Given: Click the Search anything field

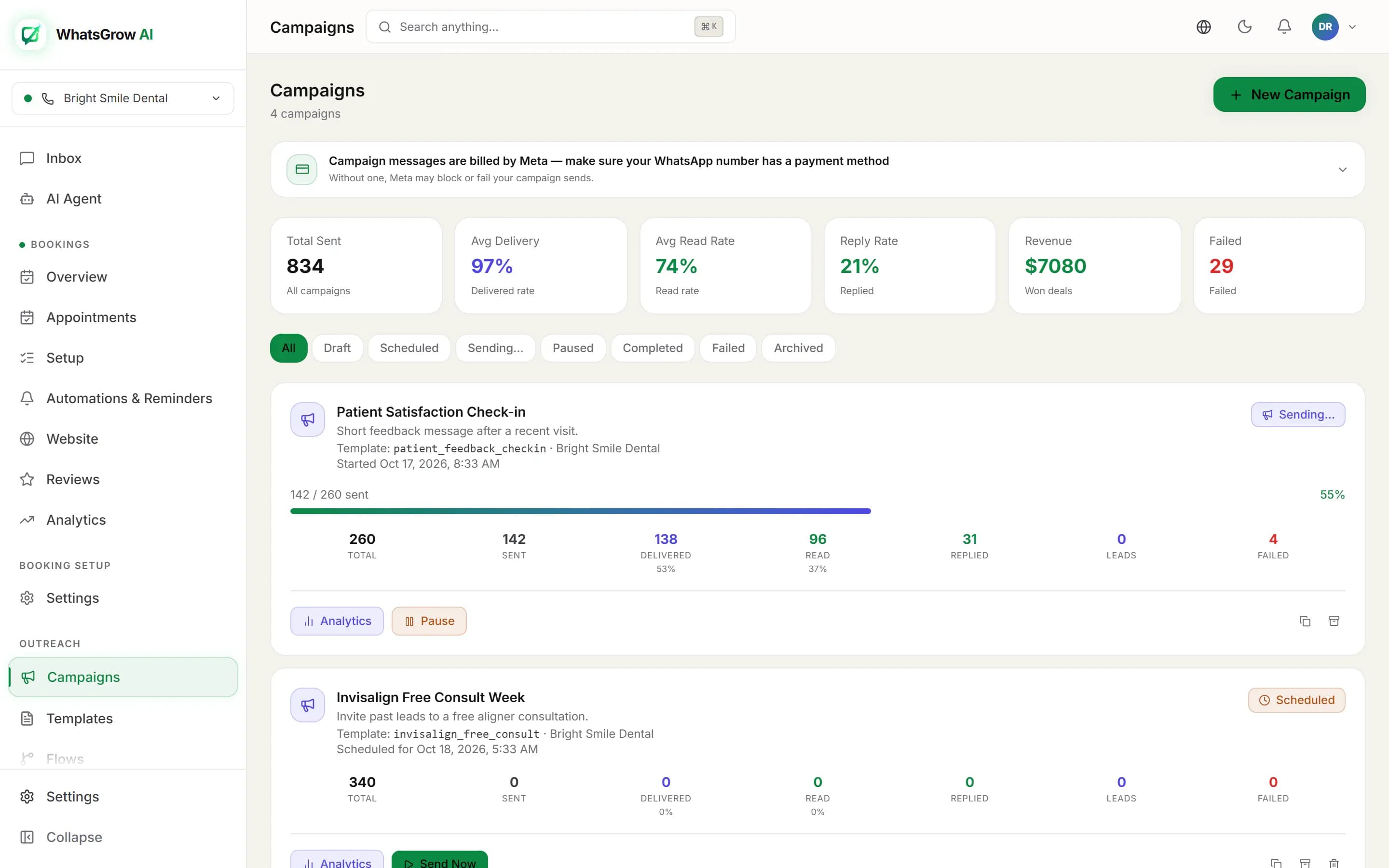Looking at the screenshot, I should click(550, 27).
